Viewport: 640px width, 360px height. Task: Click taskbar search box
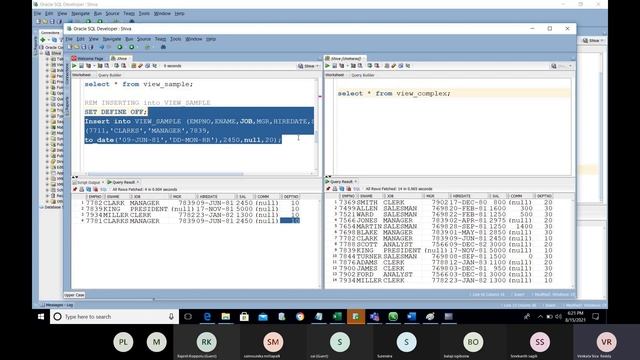click(x=114, y=317)
